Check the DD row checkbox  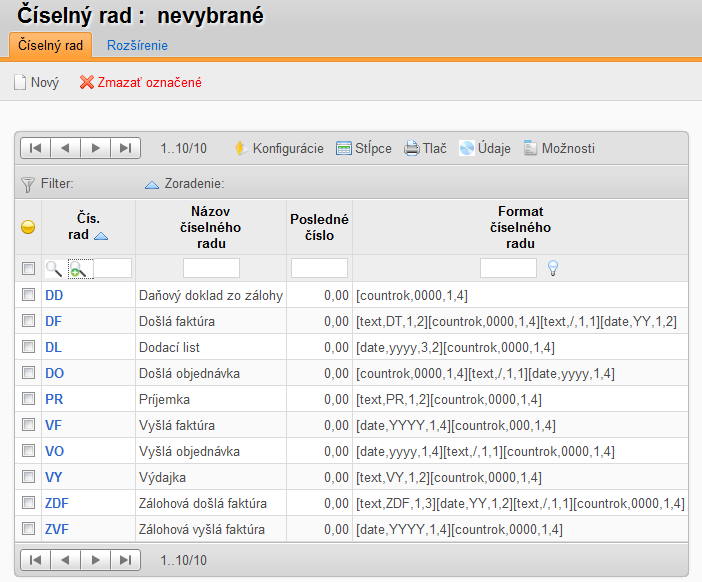28,295
